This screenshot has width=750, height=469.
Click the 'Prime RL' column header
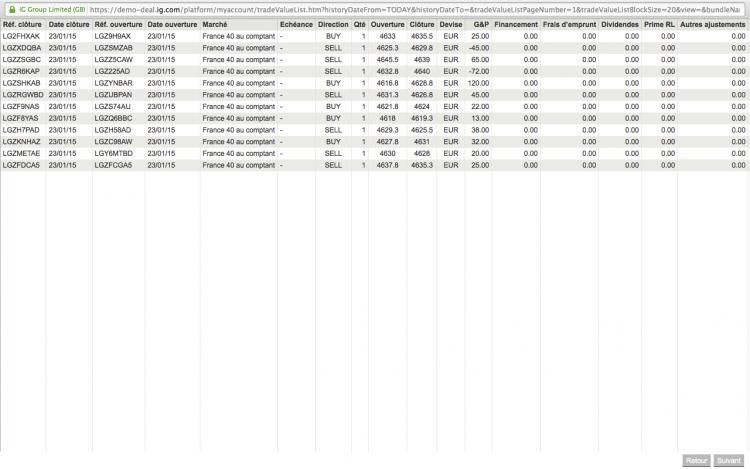659,24
